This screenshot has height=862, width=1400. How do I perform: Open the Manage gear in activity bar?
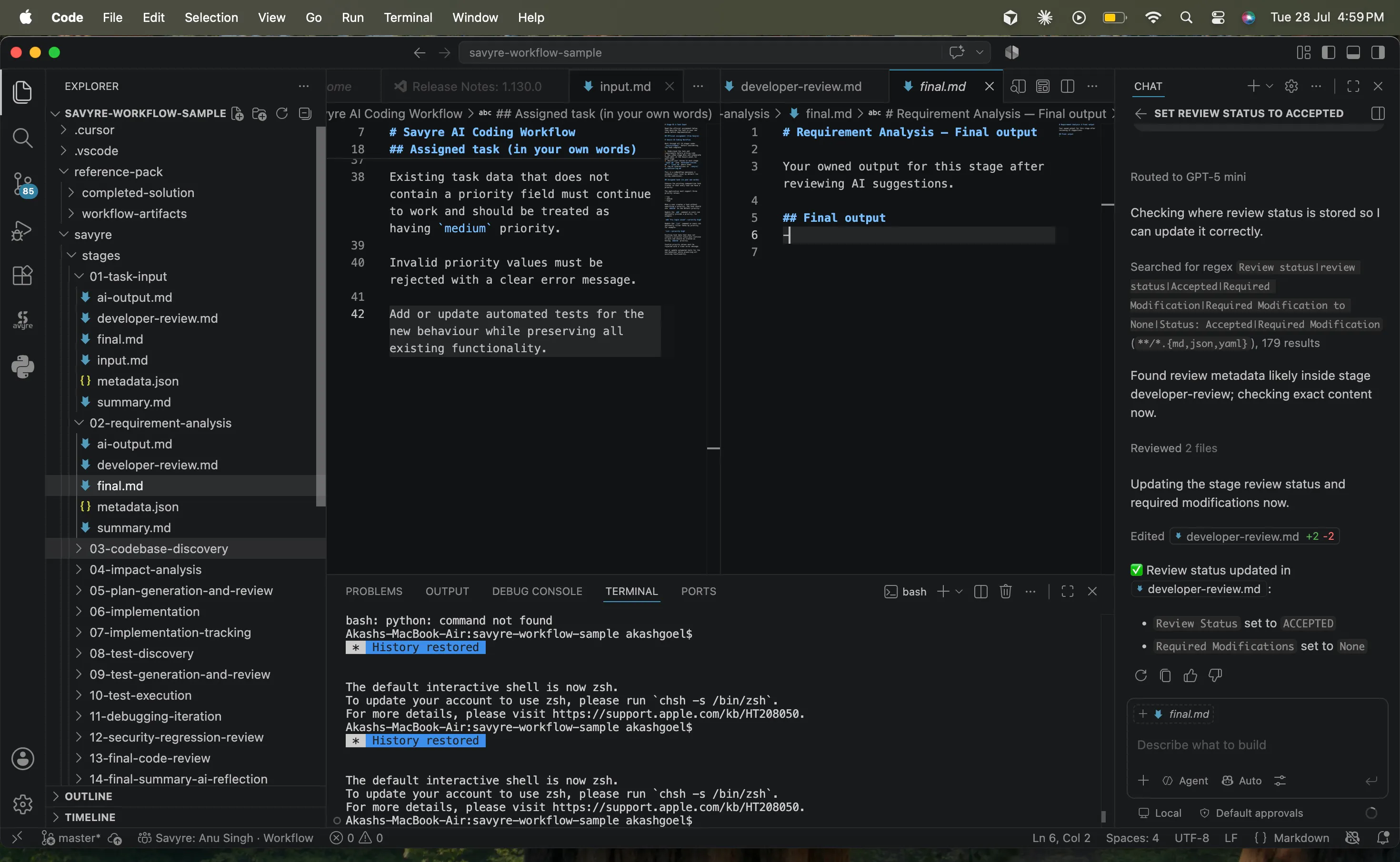point(22,804)
